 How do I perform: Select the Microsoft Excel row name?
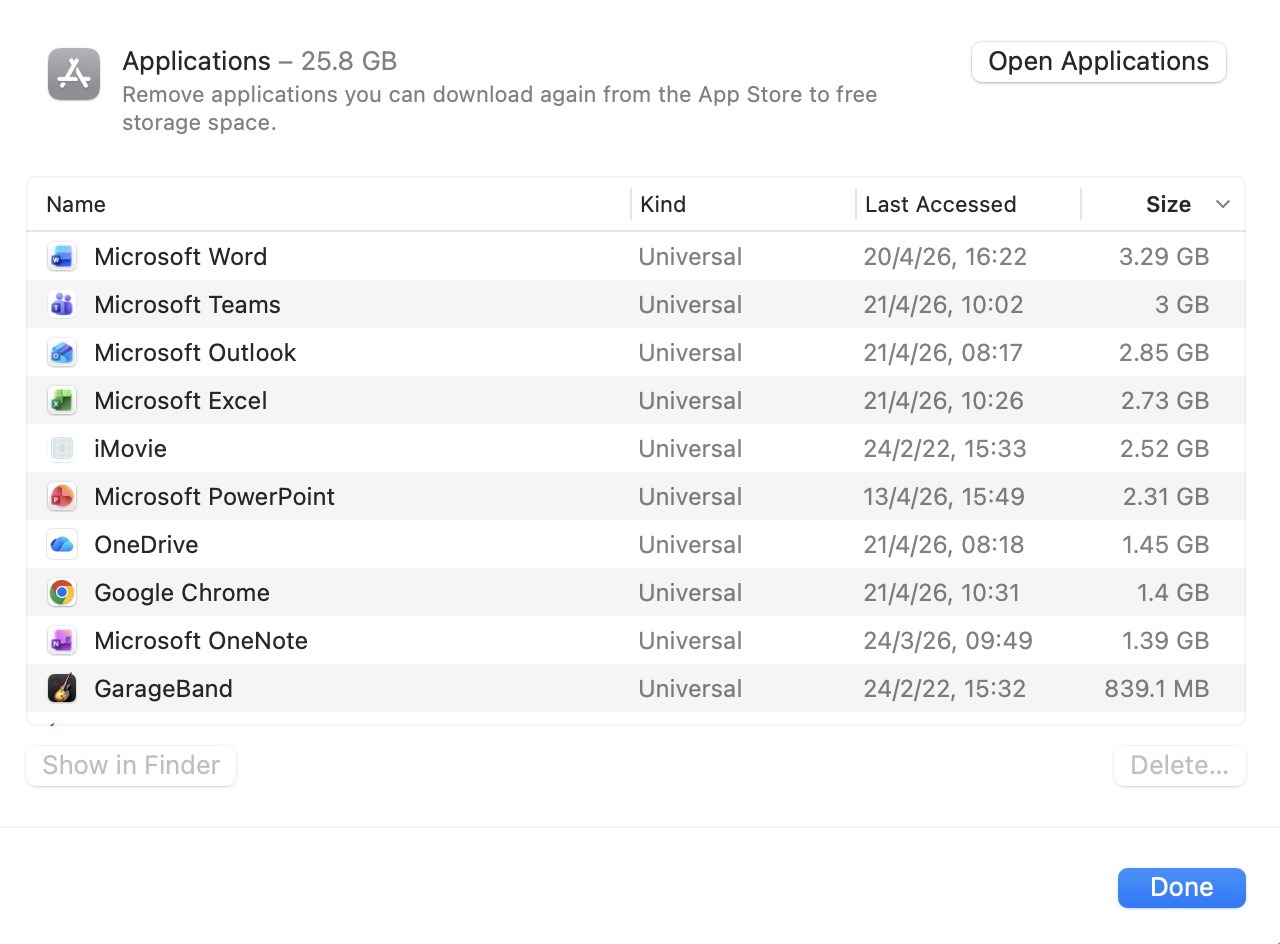[x=181, y=401]
